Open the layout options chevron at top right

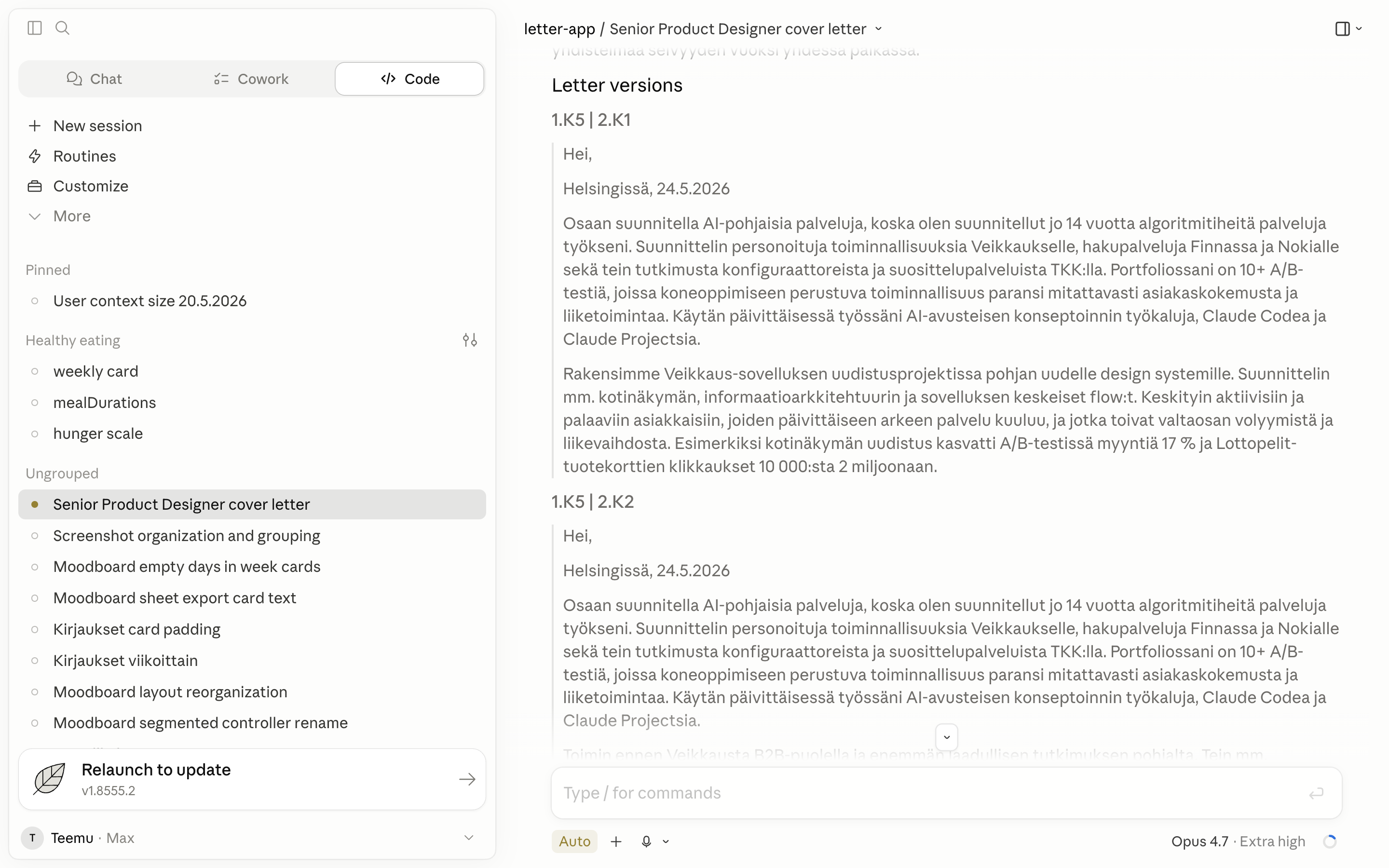point(1359,29)
